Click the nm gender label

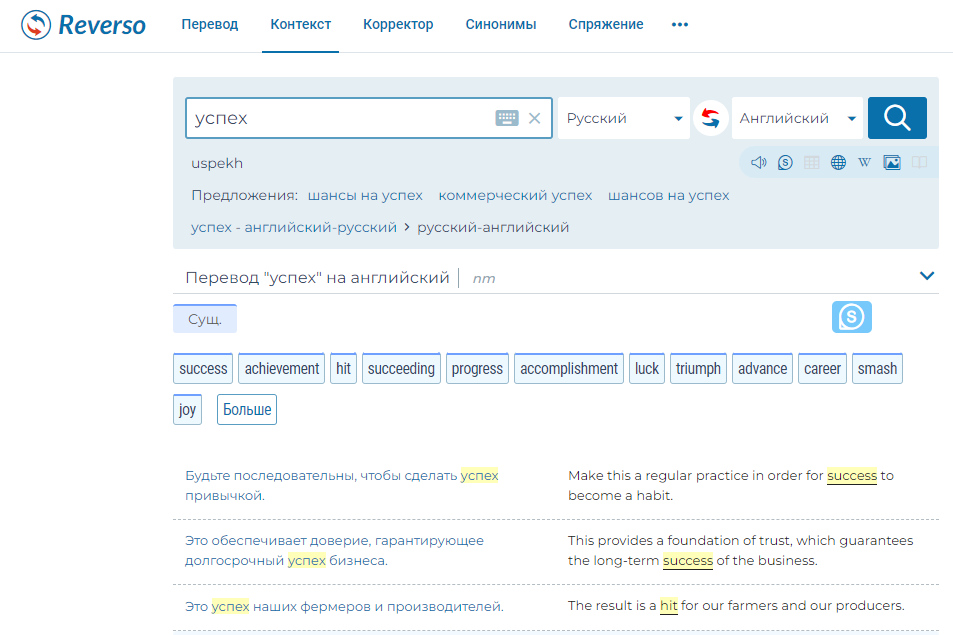coord(484,278)
